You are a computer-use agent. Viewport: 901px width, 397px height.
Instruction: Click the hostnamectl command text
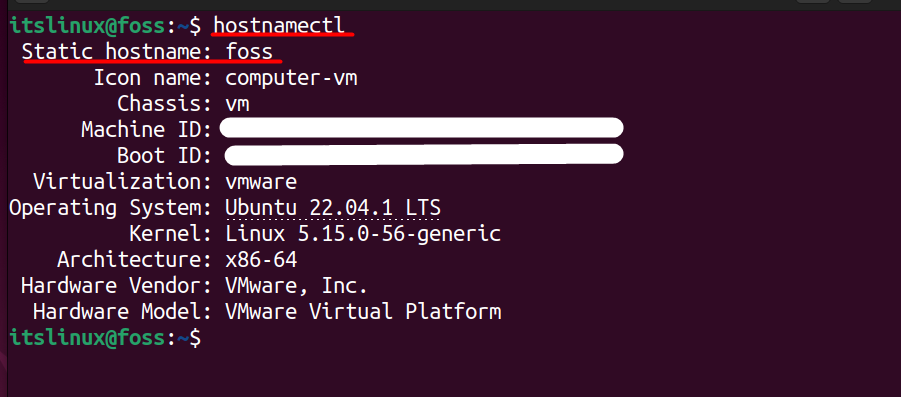(x=279, y=26)
